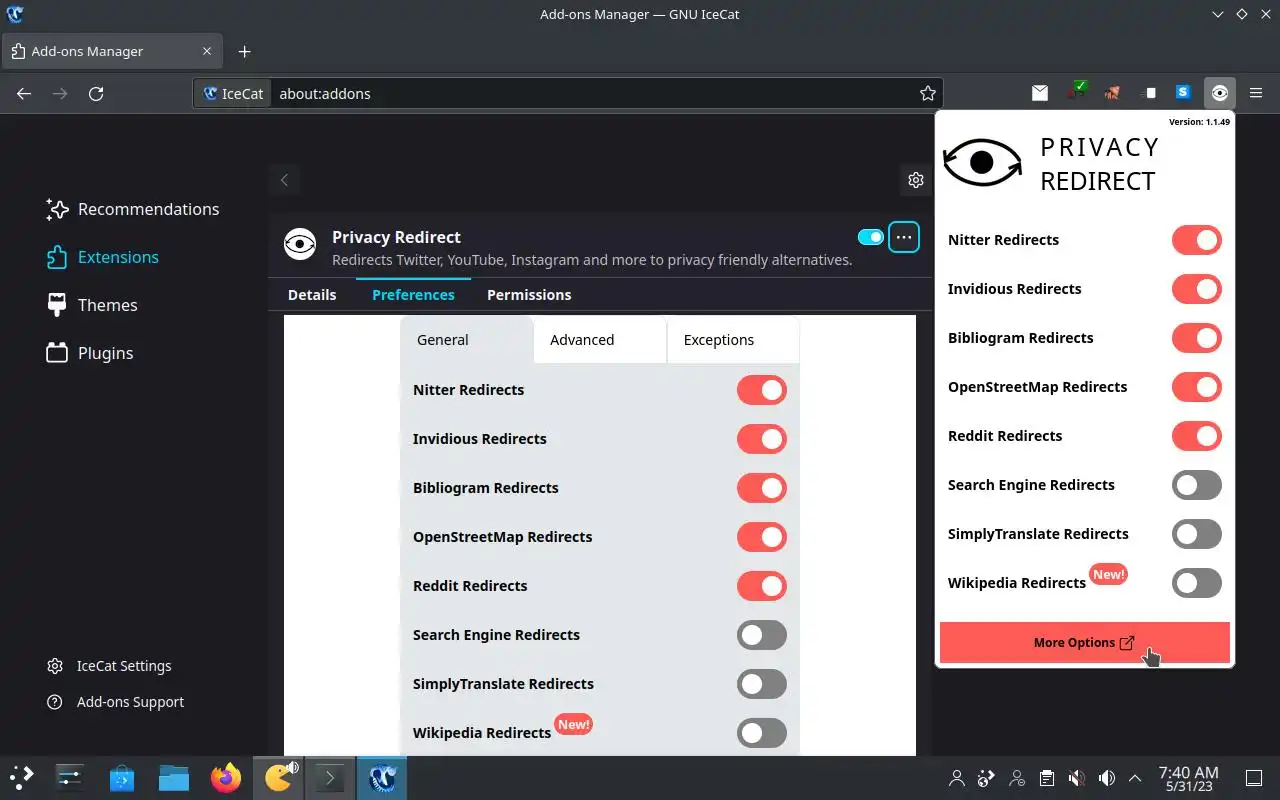Click the green checkmark extension icon
Viewport: 1280px width, 800px height.
[x=1078, y=91]
